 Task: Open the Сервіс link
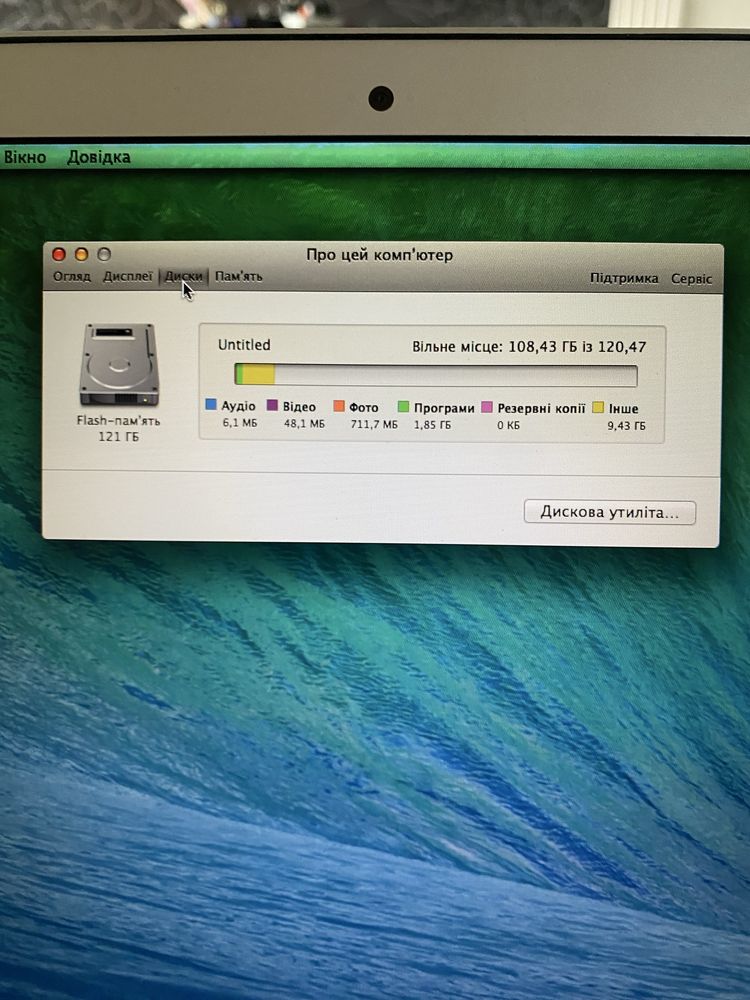click(x=691, y=279)
